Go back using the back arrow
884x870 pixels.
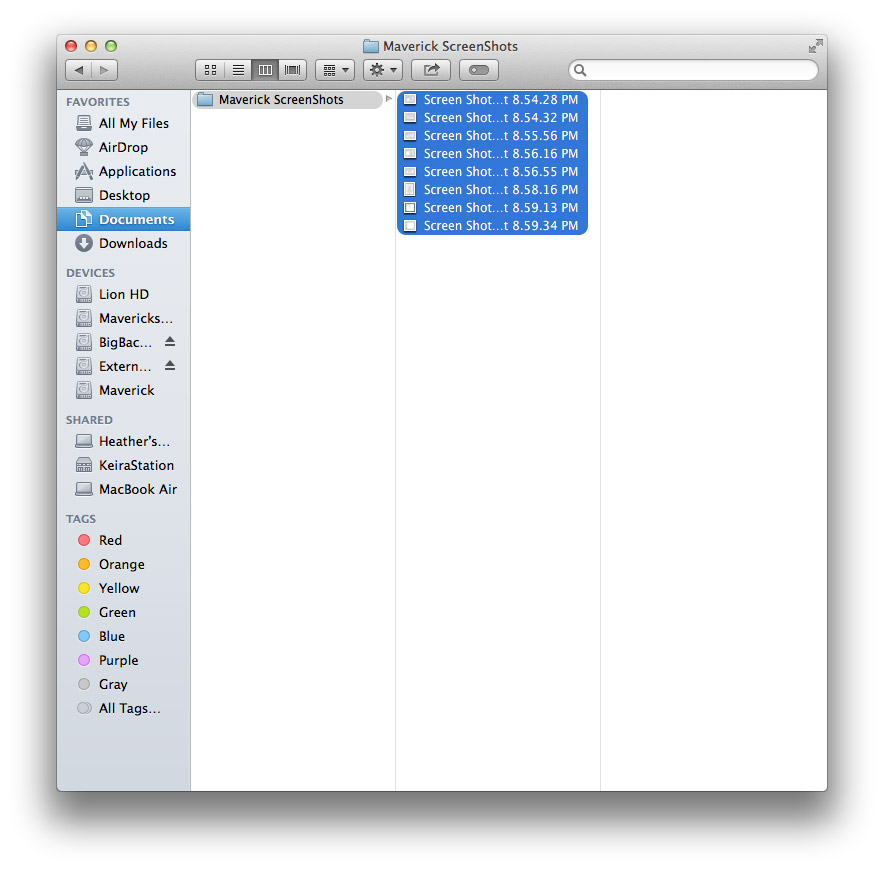click(78, 70)
